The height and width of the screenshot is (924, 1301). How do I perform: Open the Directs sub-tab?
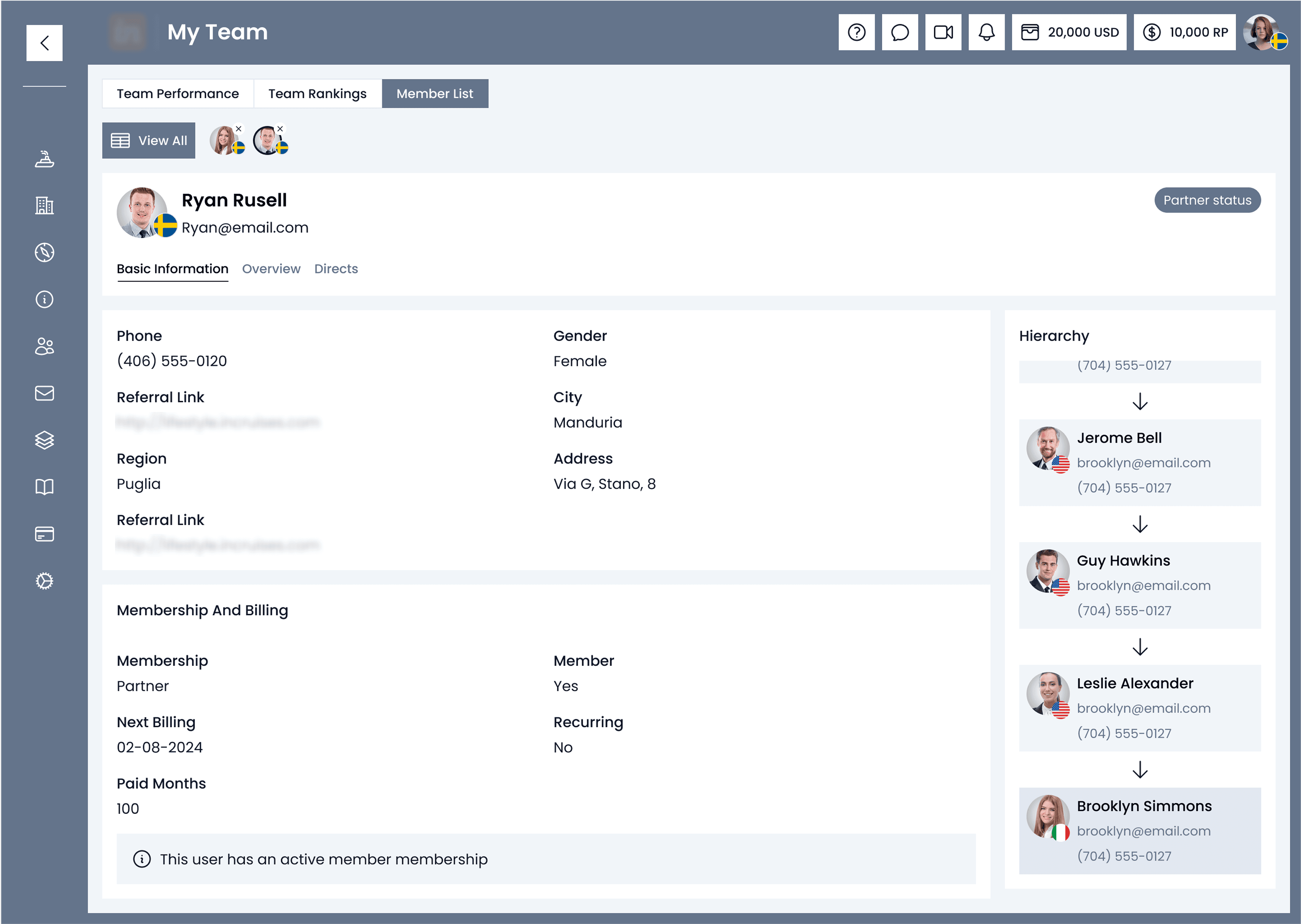coord(336,268)
